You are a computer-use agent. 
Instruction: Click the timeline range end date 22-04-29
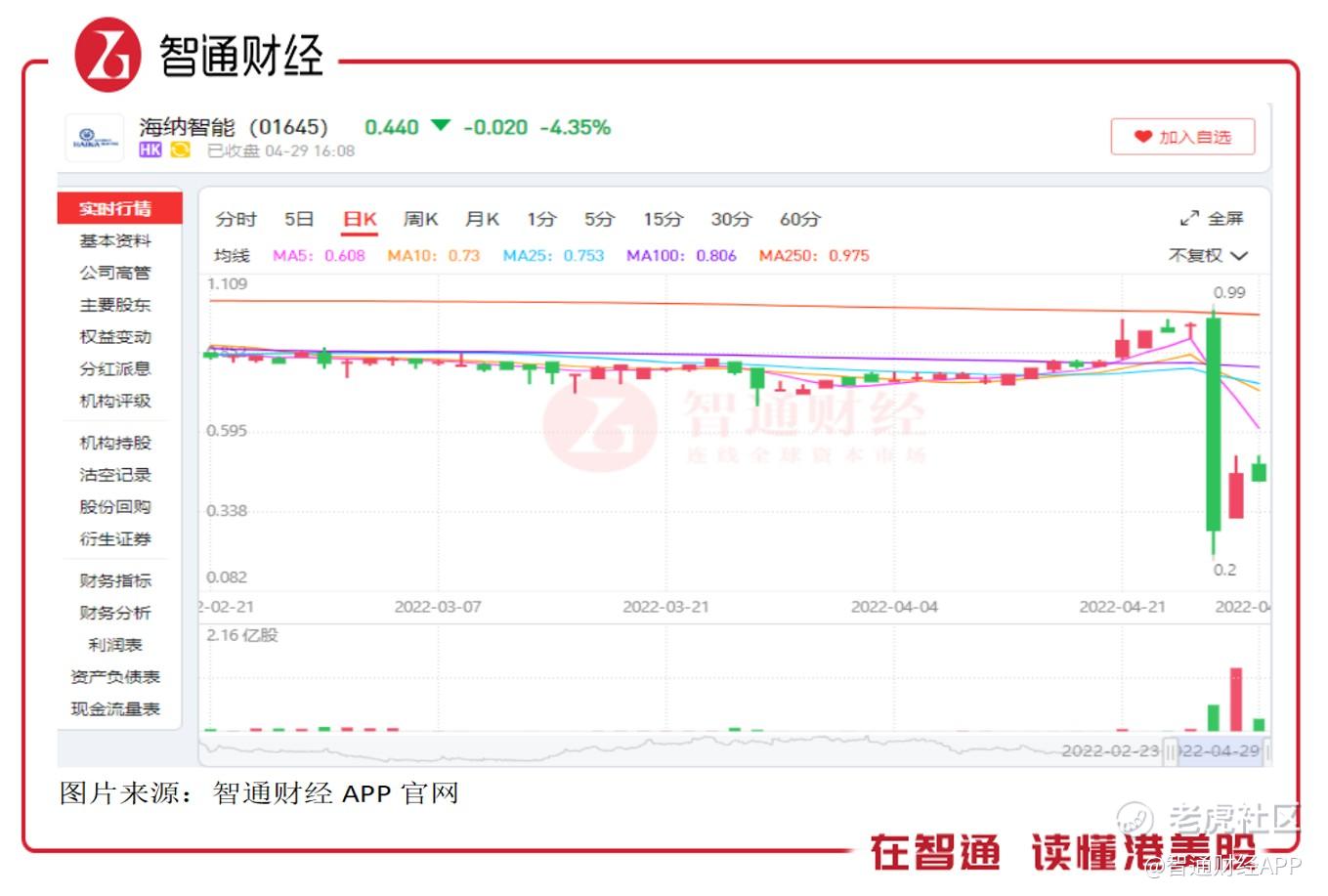click(1221, 750)
